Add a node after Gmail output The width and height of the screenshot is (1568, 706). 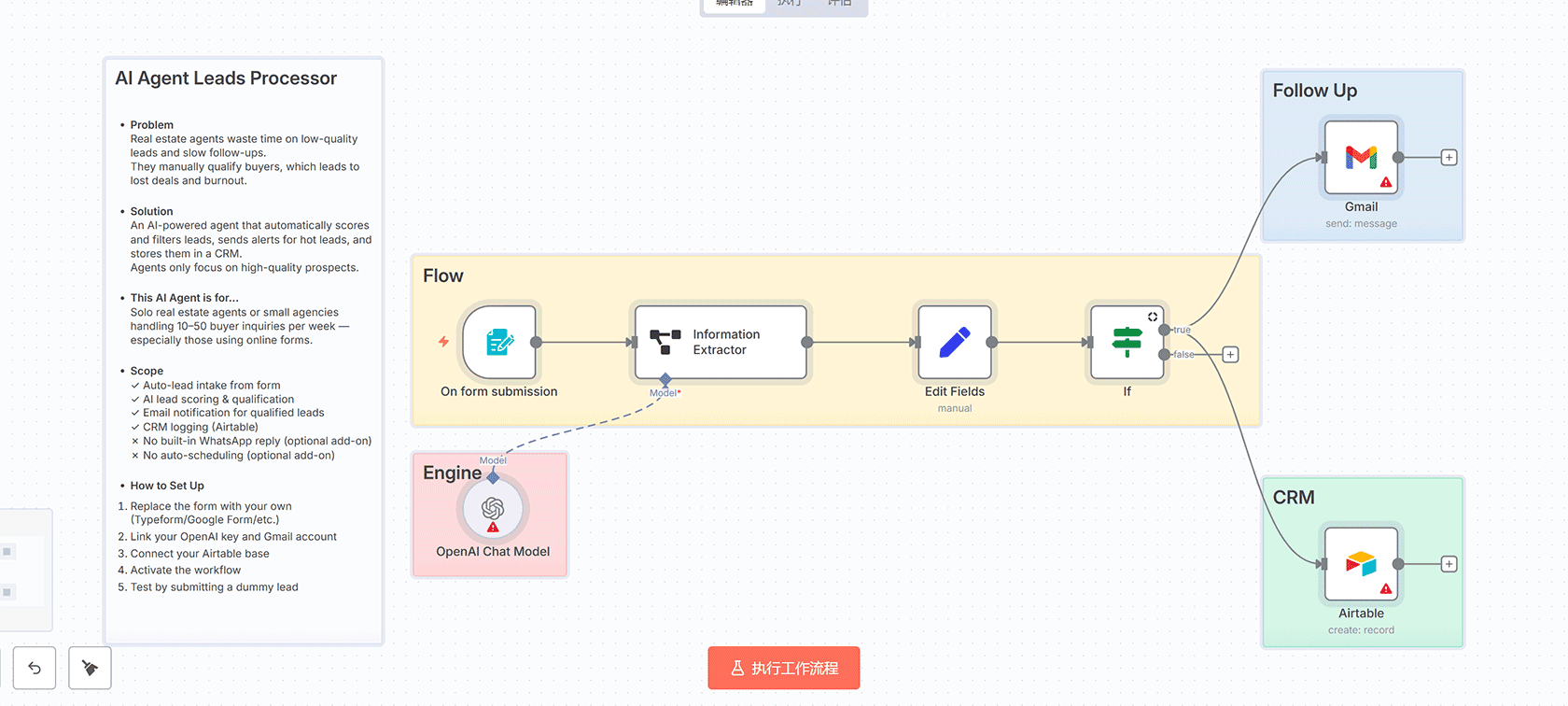[x=1449, y=158]
